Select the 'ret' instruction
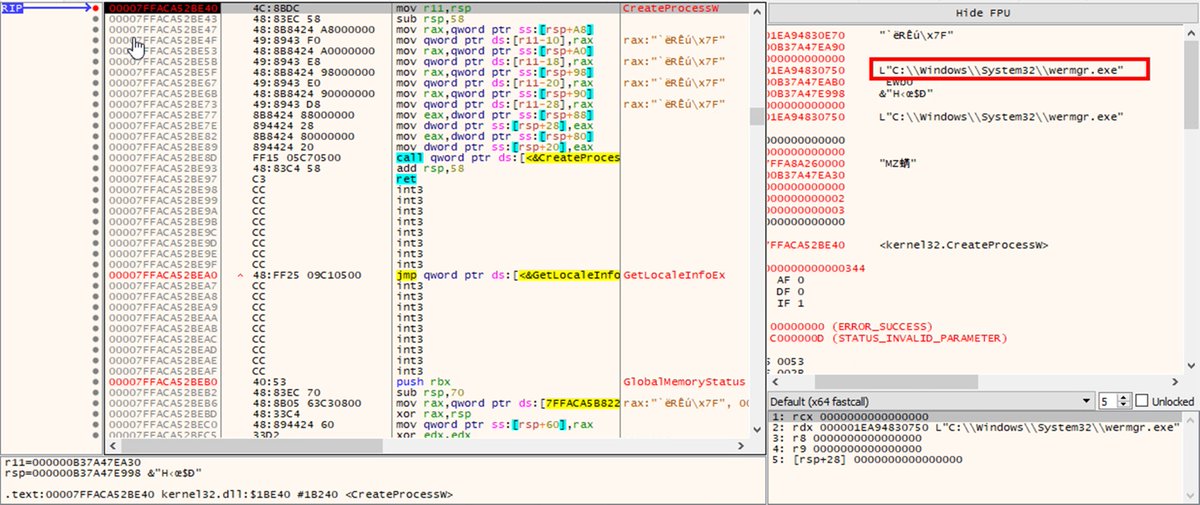The image size is (1200, 505). [x=405, y=179]
